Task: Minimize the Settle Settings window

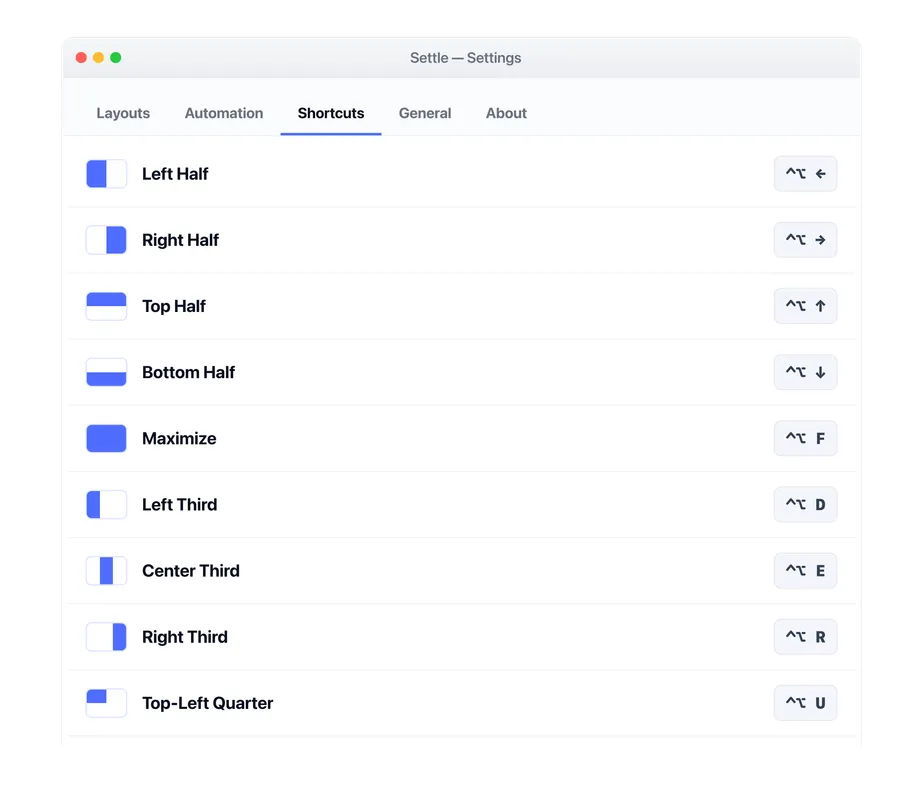Action: coord(98,57)
